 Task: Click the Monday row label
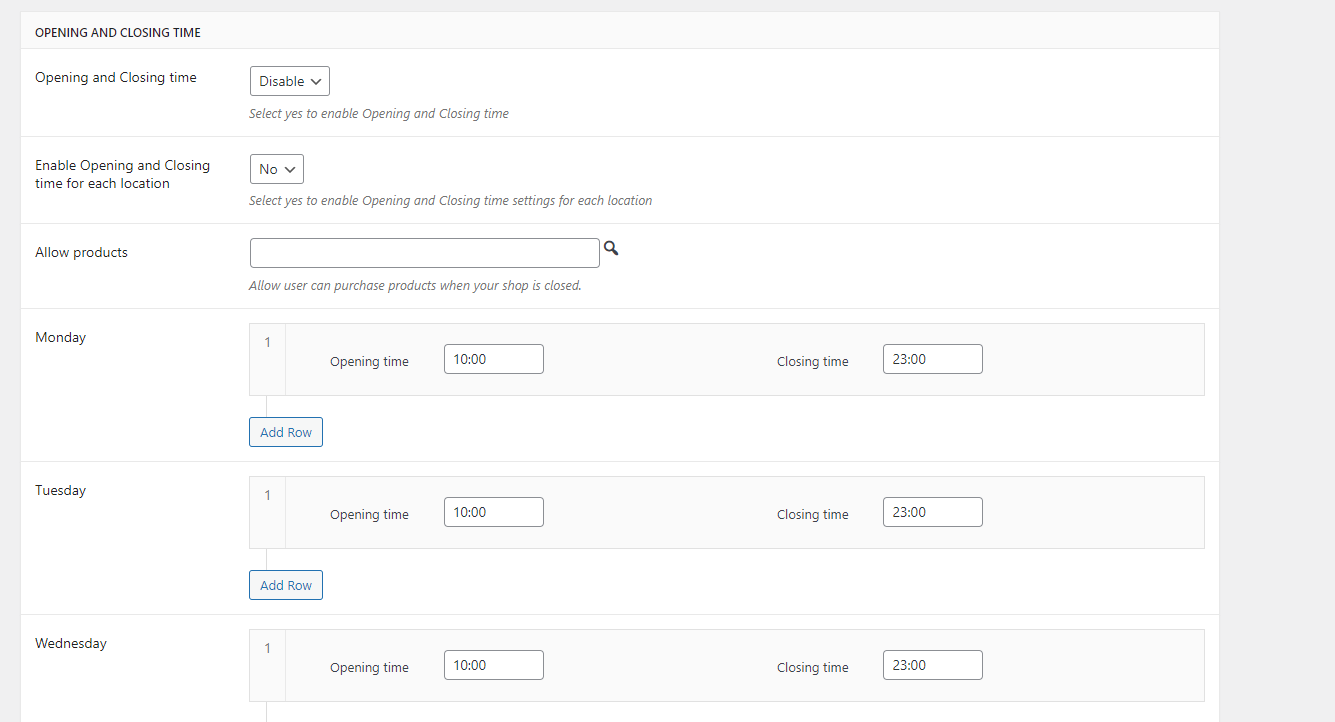click(61, 337)
